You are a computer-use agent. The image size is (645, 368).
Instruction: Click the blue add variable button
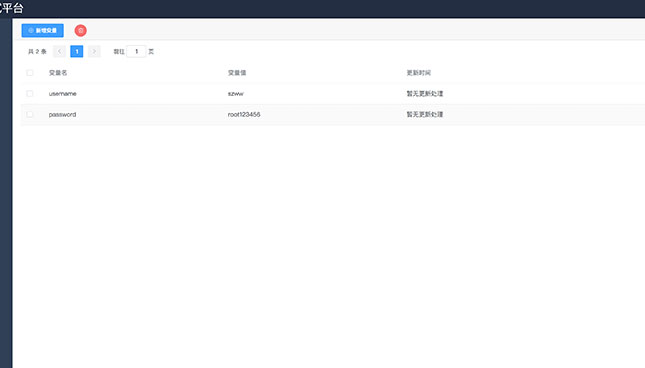(x=42, y=30)
